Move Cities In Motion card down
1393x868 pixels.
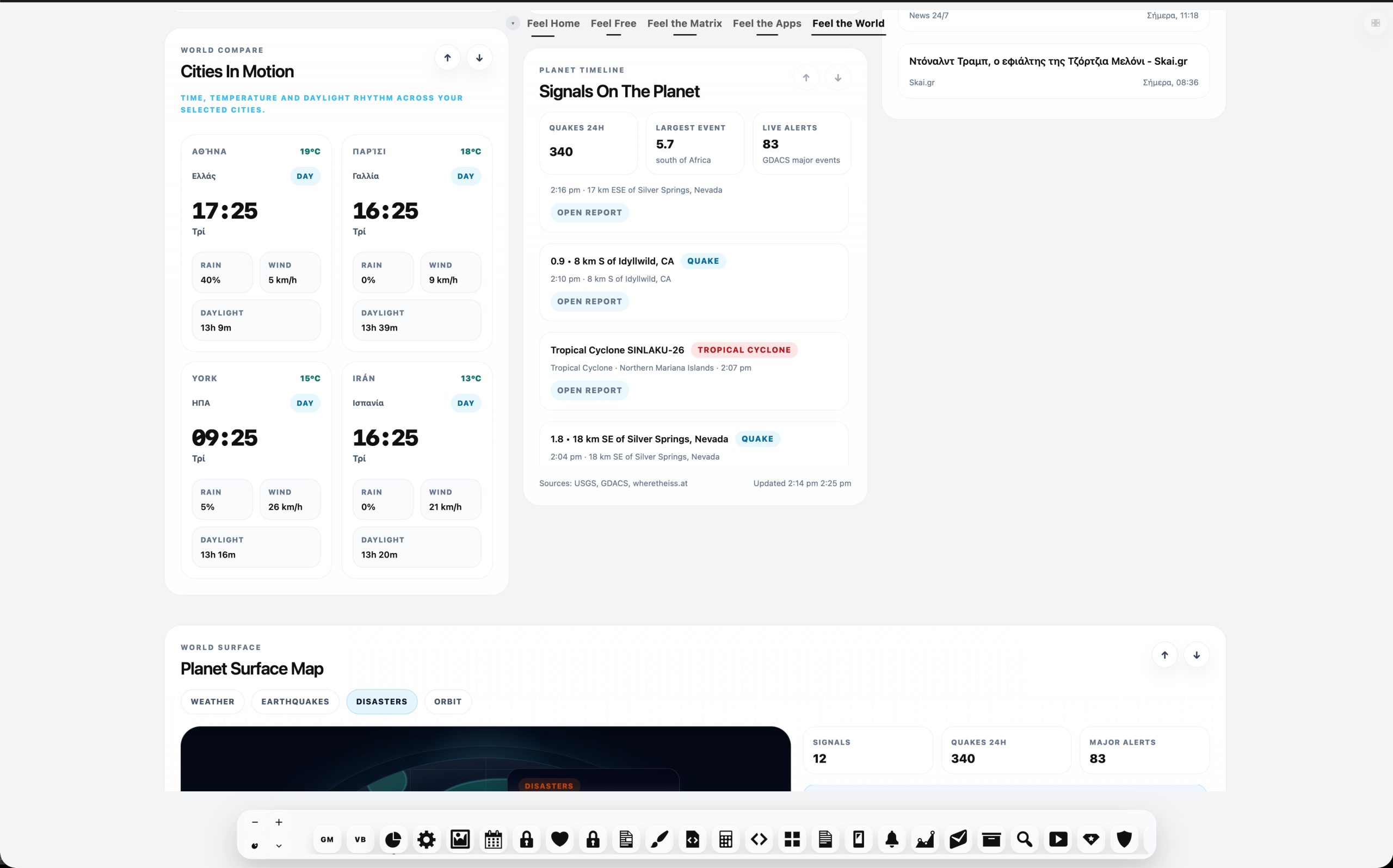click(479, 58)
